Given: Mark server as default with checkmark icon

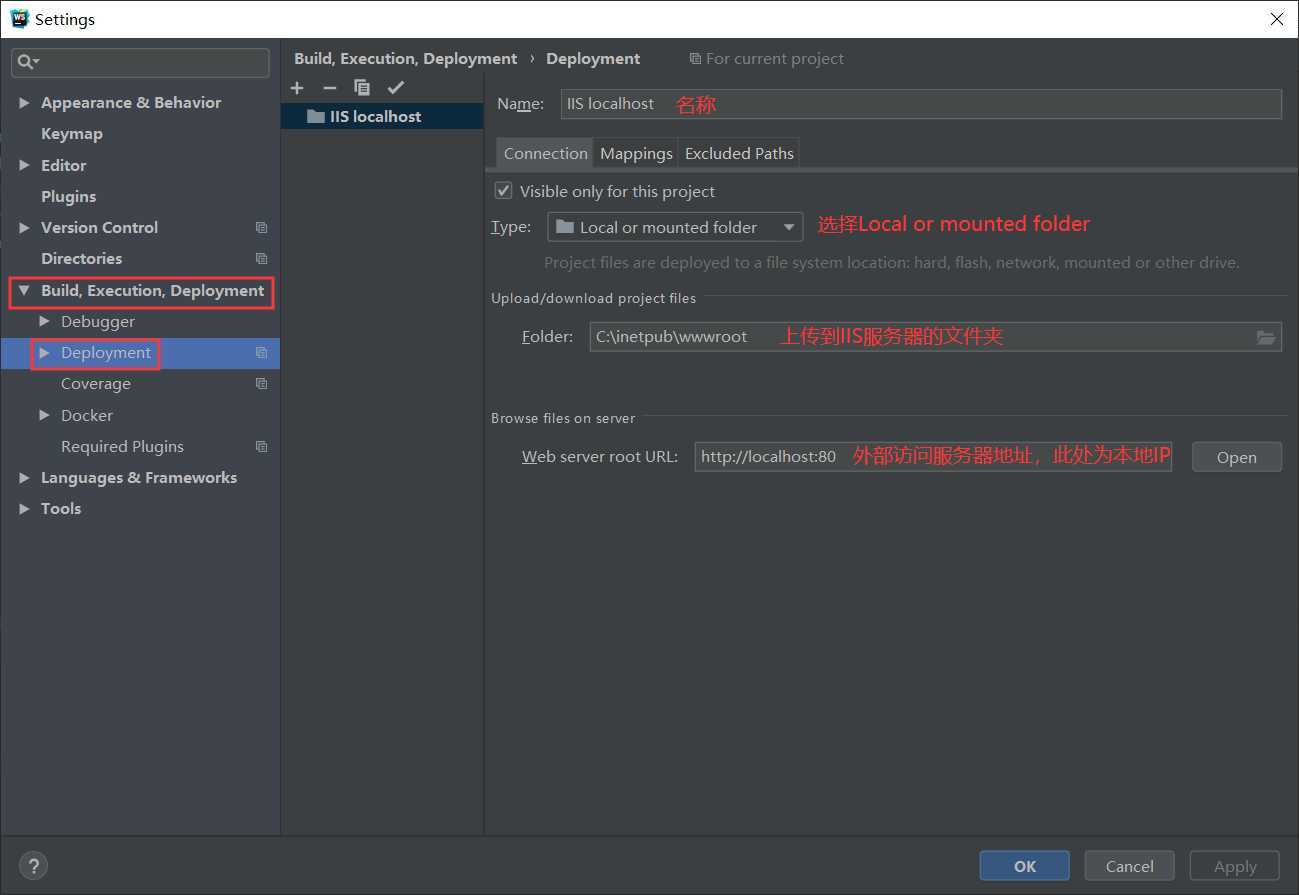Looking at the screenshot, I should (396, 88).
